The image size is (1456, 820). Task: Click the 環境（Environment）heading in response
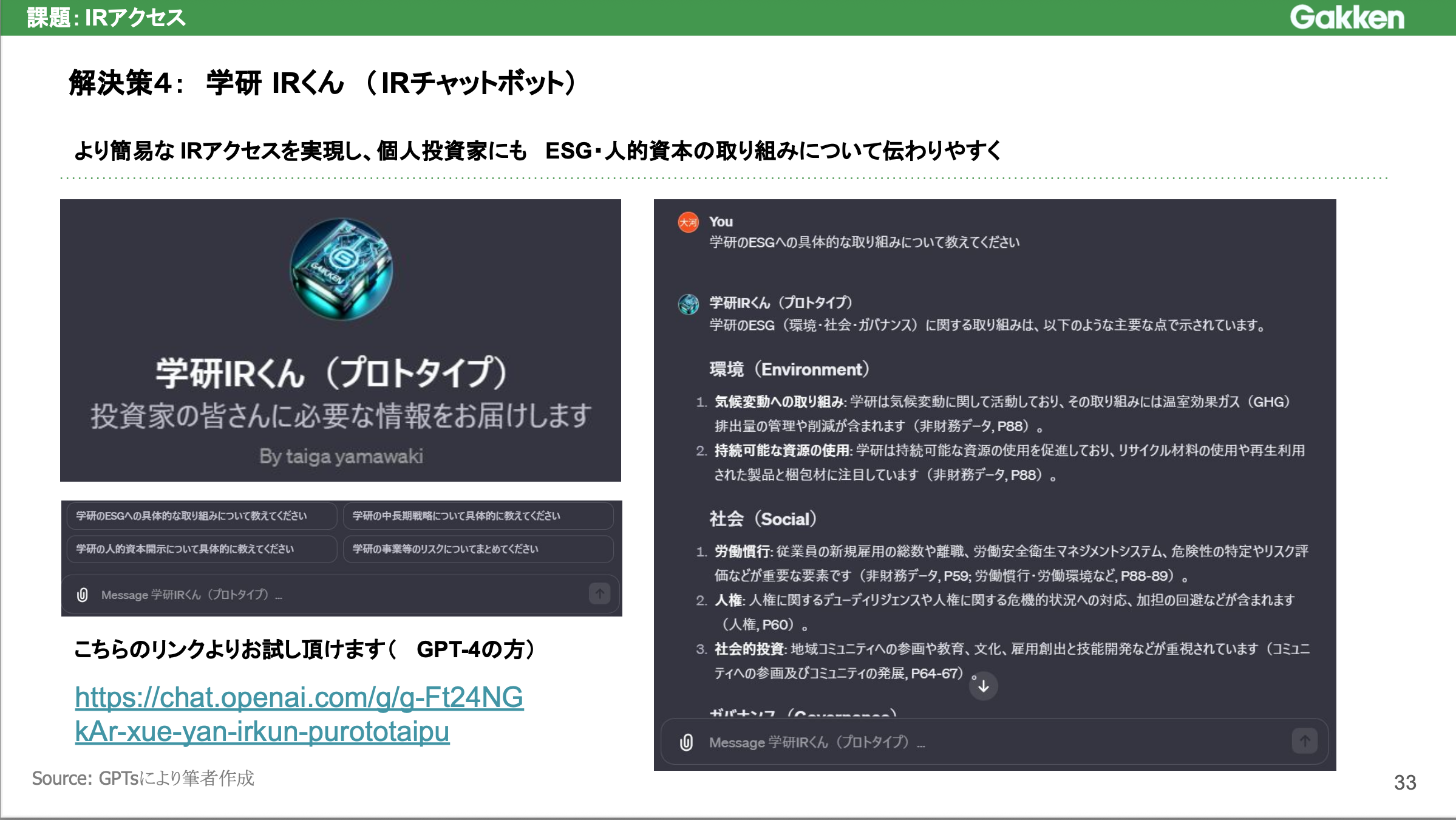click(789, 369)
